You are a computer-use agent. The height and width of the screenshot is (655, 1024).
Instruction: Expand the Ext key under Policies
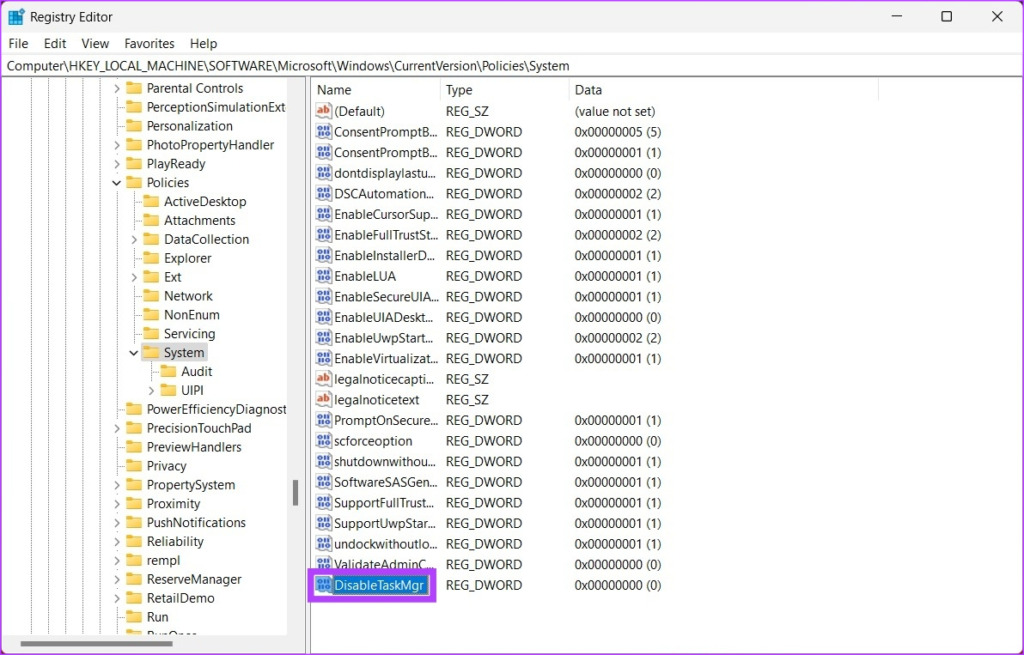click(x=134, y=277)
